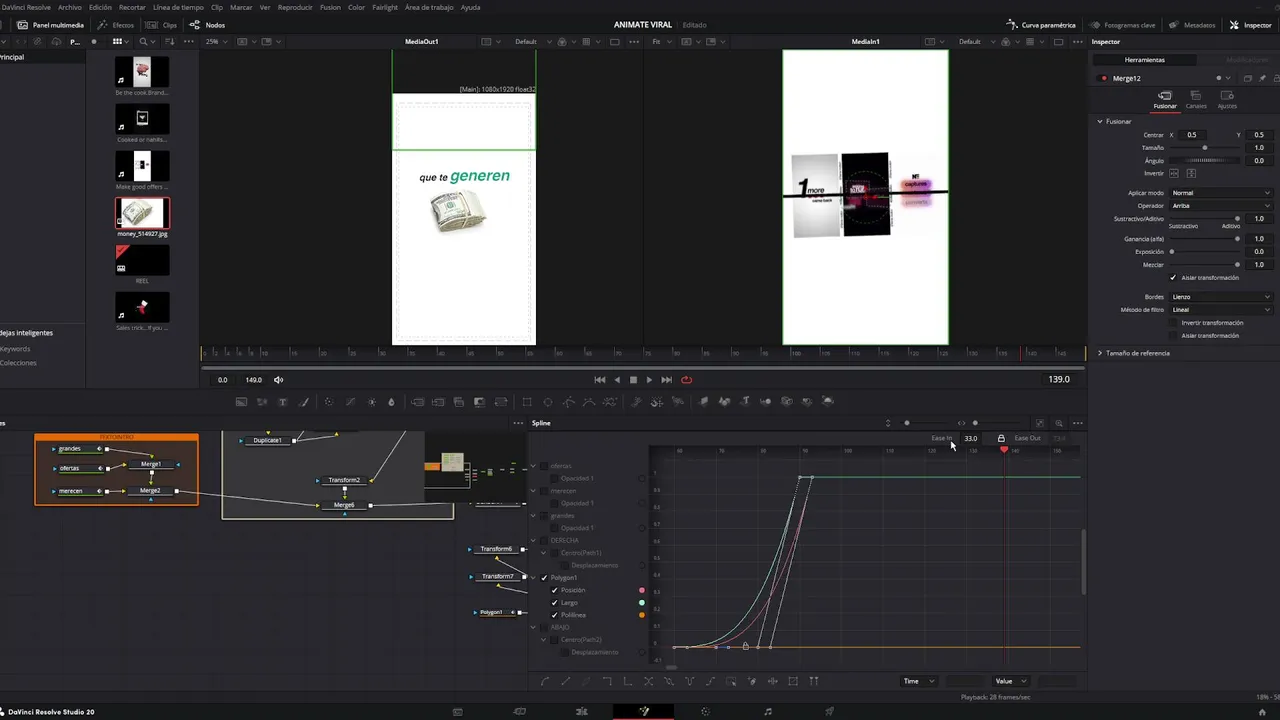Play the composition forward
The width and height of the screenshot is (1280, 720).
click(649, 380)
